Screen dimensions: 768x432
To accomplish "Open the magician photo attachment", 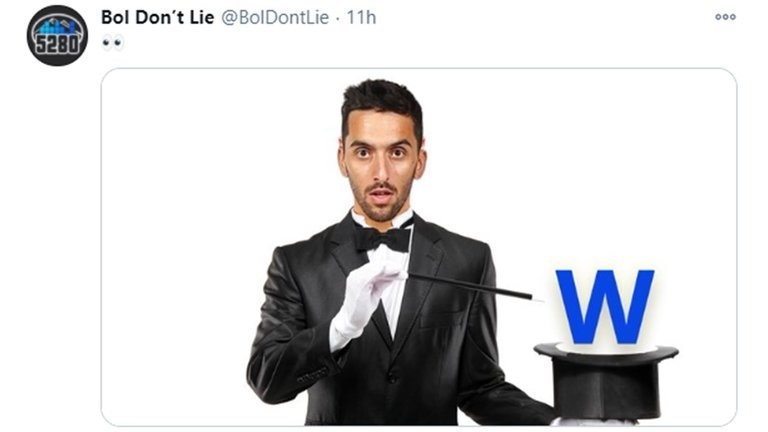I will pos(419,247).
